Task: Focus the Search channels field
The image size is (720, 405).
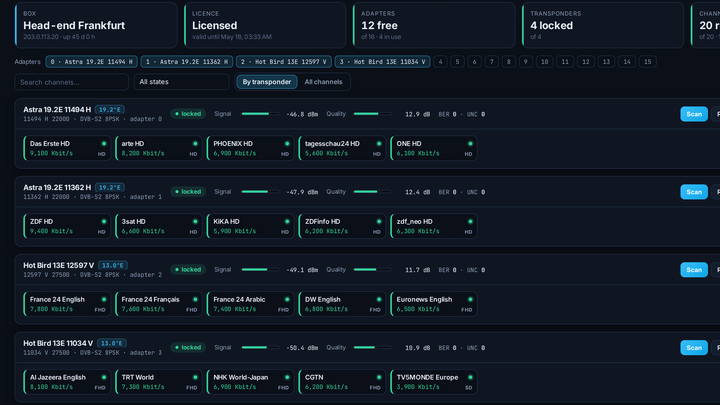Action: click(x=72, y=82)
